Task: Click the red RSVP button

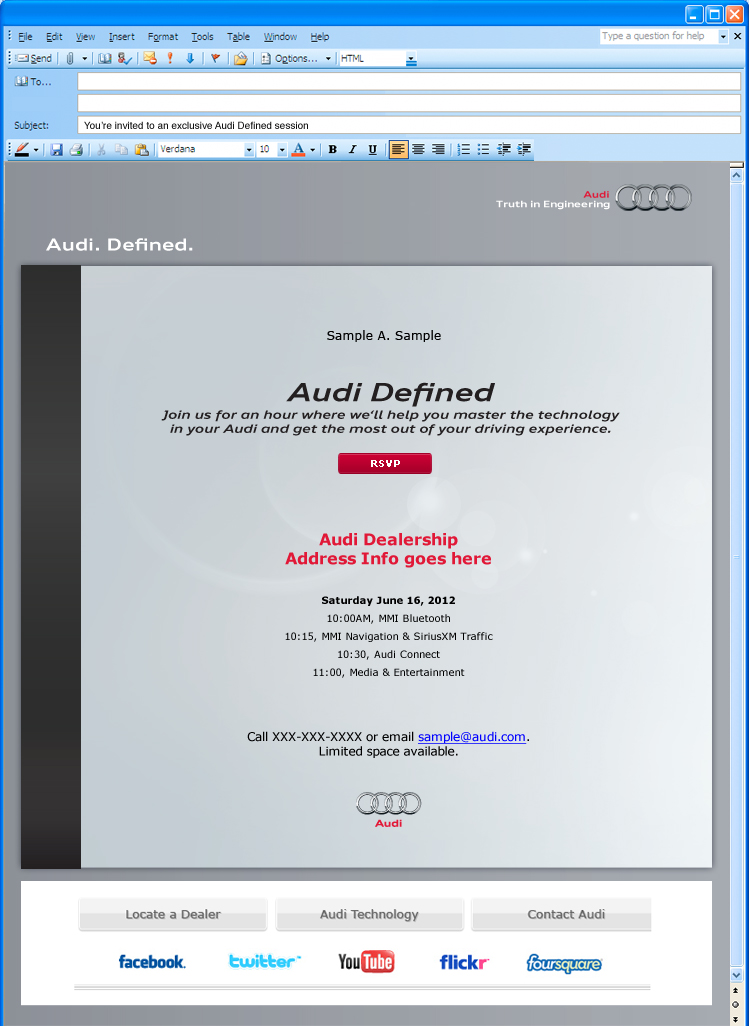Action: (x=385, y=463)
